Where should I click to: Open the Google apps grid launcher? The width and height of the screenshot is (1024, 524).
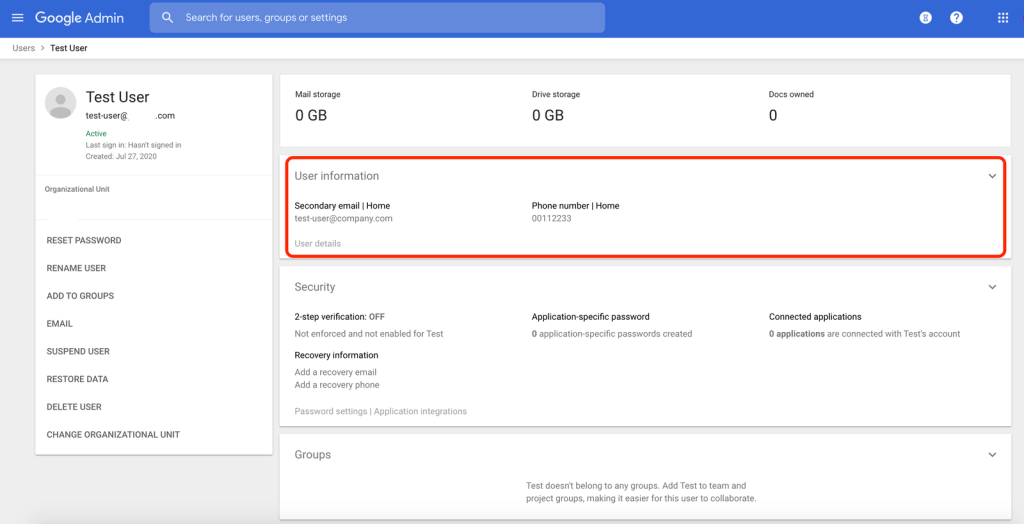(1003, 18)
